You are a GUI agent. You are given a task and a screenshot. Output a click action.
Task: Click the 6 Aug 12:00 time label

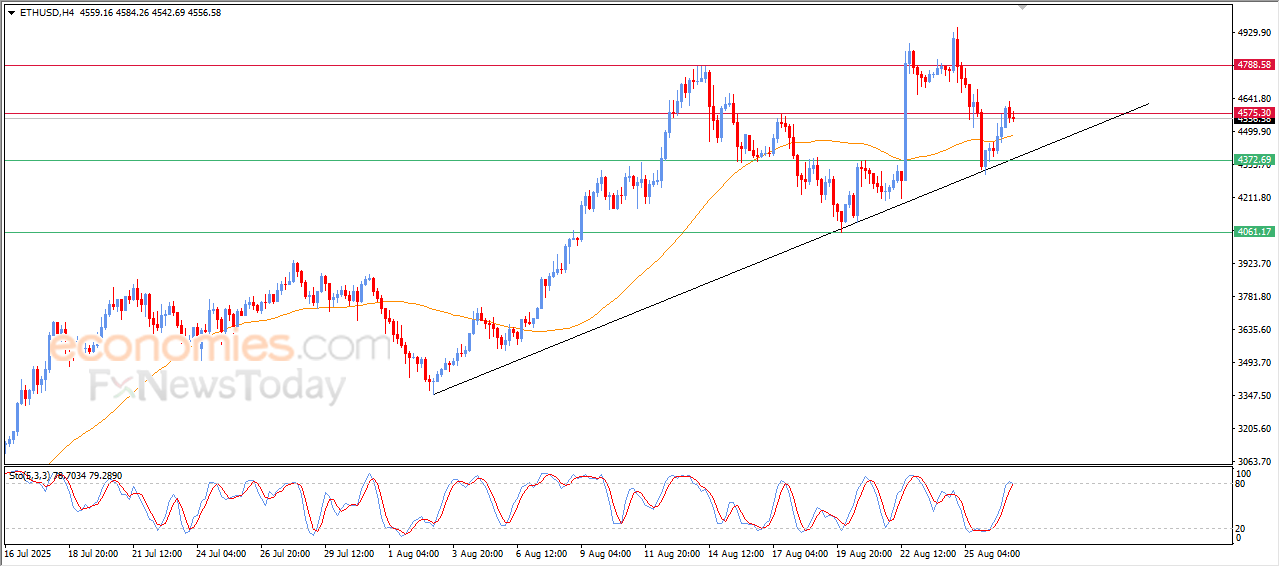point(540,553)
